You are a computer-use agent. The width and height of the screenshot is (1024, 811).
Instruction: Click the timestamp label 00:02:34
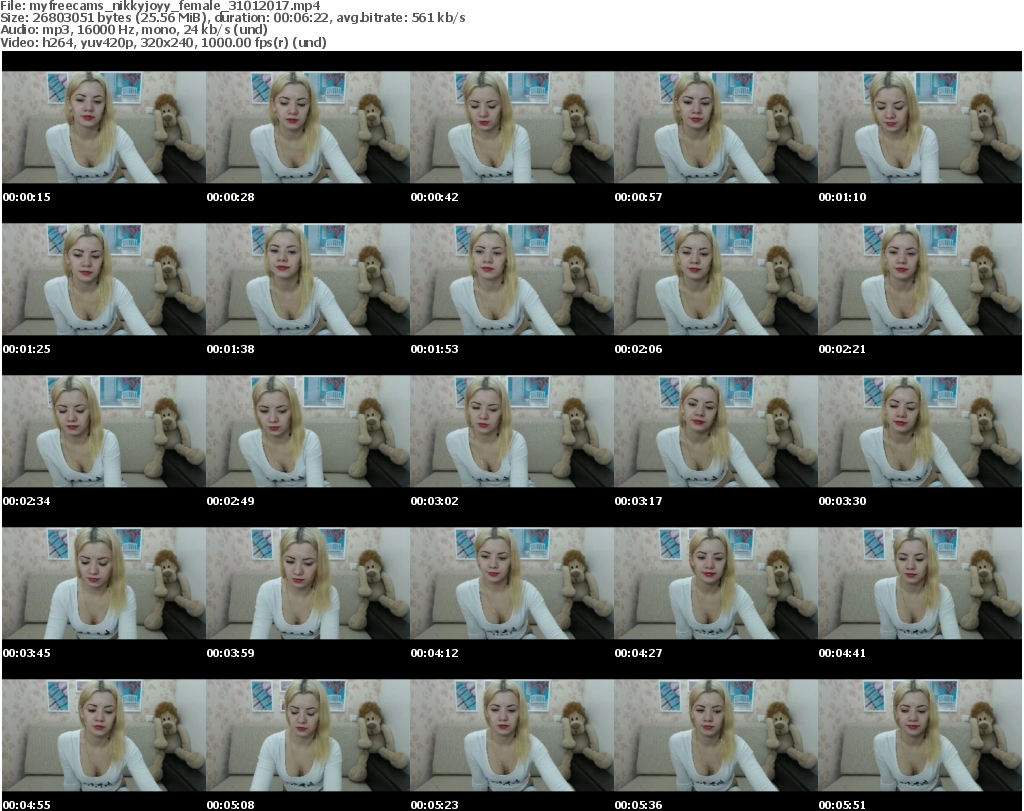[x=27, y=501]
